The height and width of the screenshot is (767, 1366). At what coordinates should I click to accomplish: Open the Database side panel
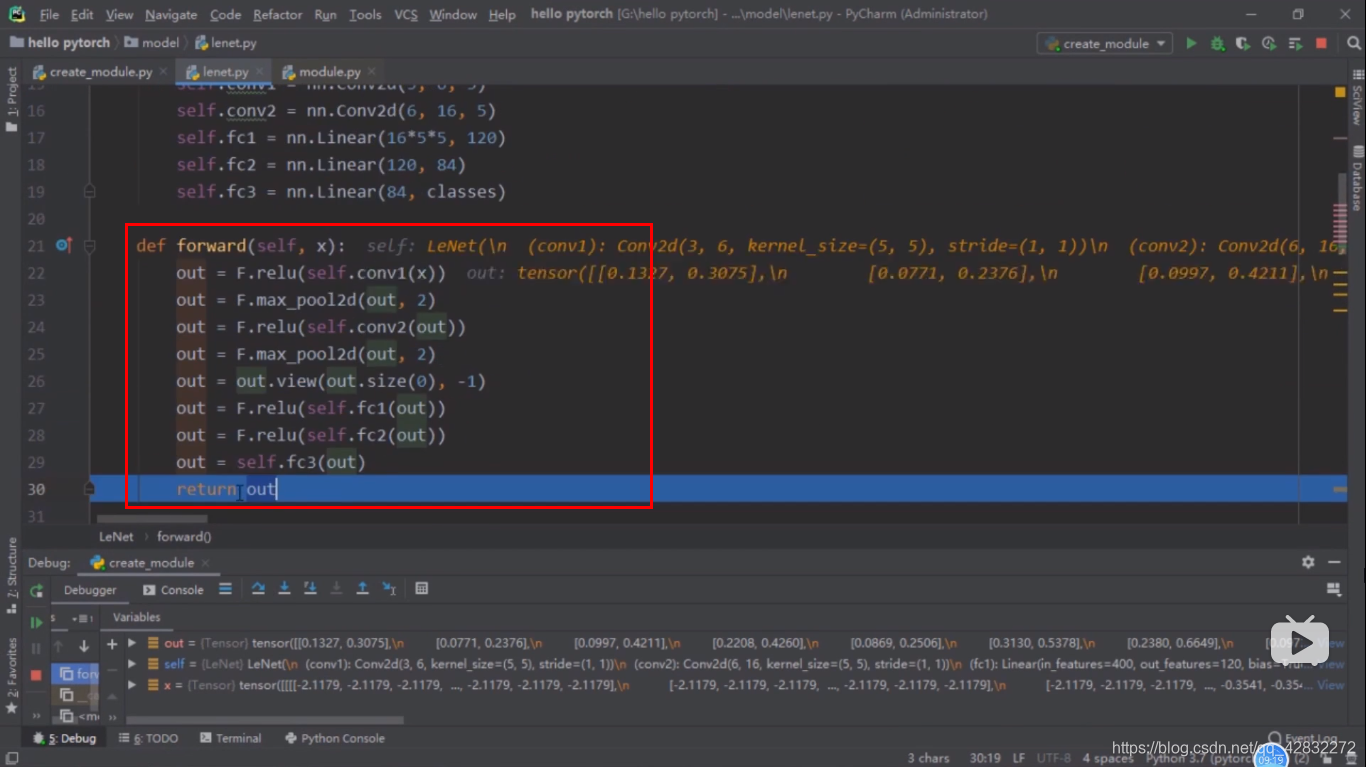pyautogui.click(x=1357, y=180)
